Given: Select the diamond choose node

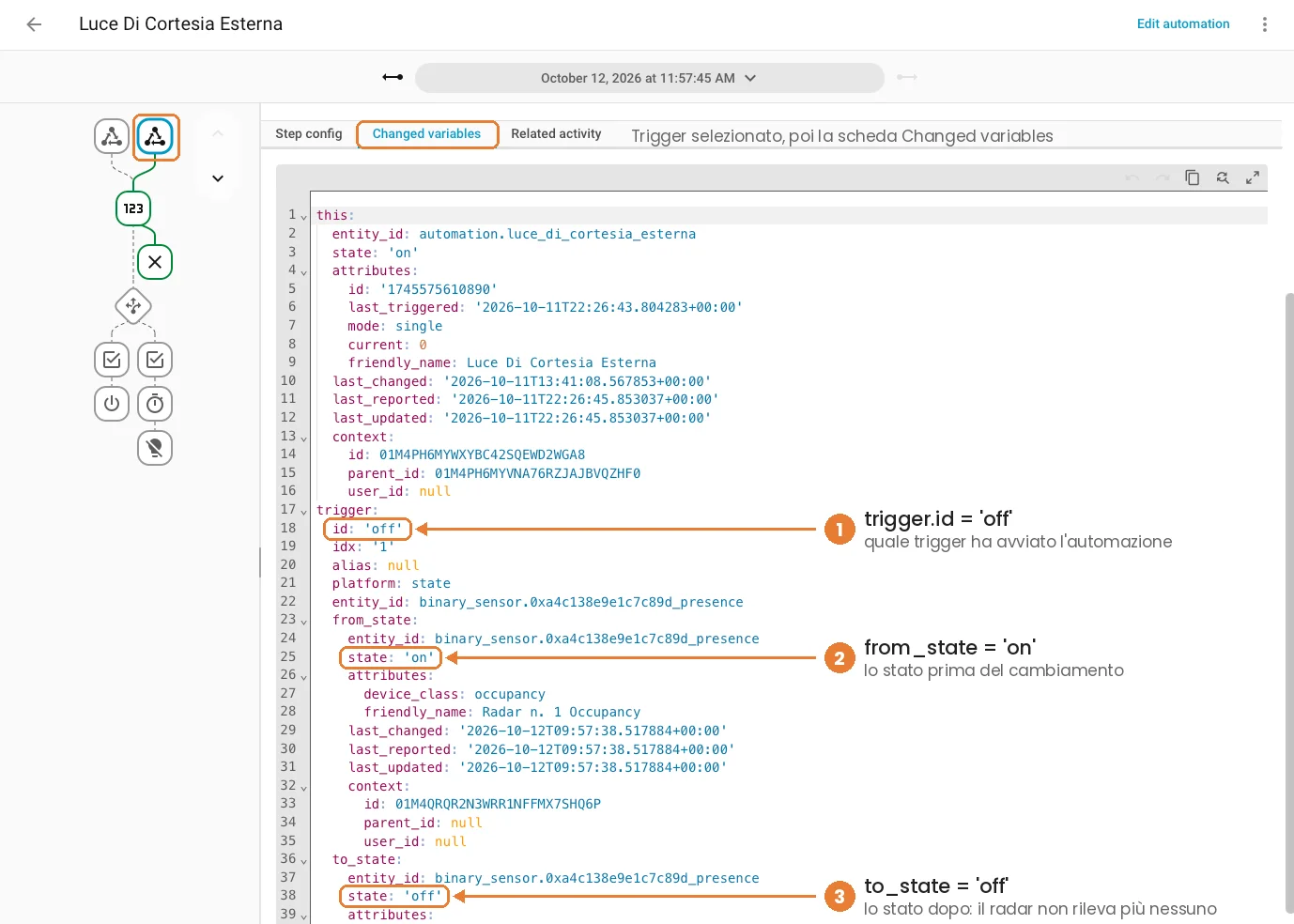Looking at the screenshot, I should click(x=133, y=306).
